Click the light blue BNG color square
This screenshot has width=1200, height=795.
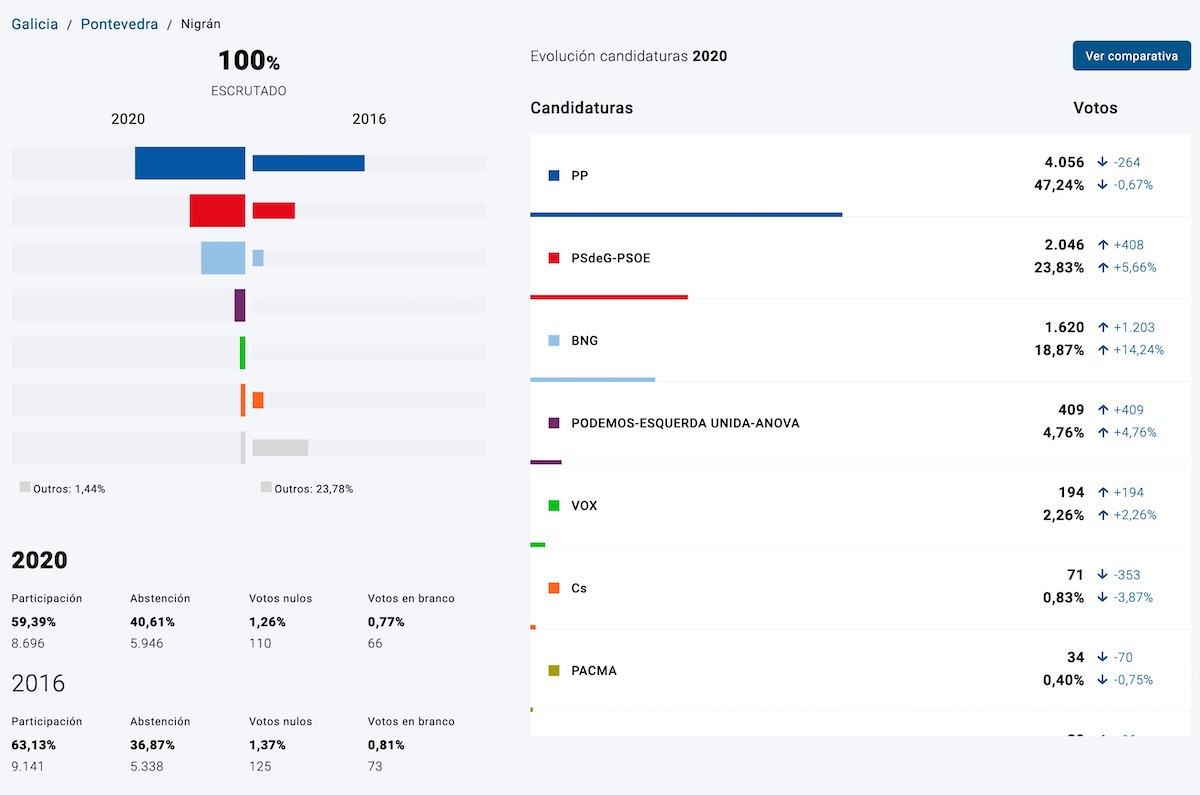tap(554, 341)
